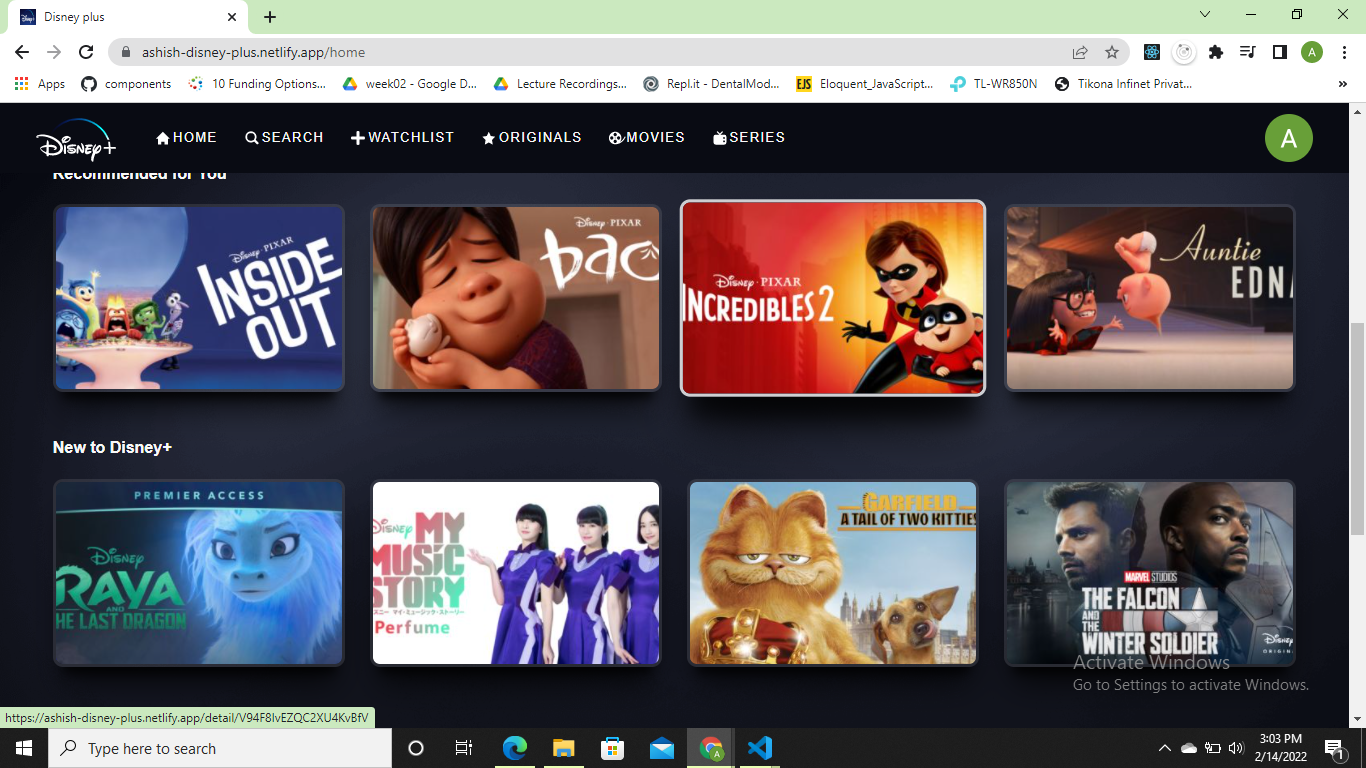1366x768 pixels.
Task: Open the components GitHub bookmark
Action: coord(126,84)
